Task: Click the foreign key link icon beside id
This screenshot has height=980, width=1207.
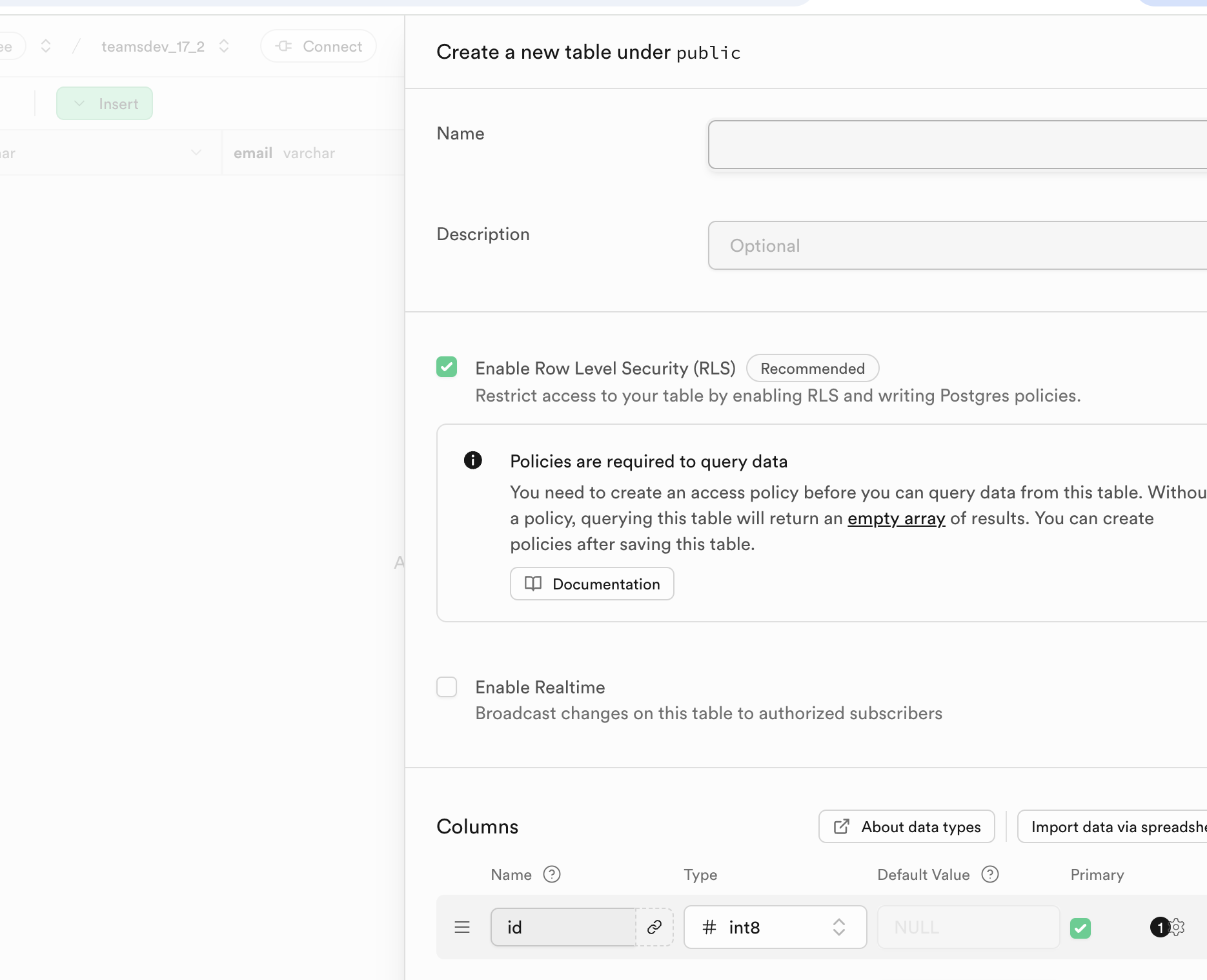Action: tap(654, 927)
